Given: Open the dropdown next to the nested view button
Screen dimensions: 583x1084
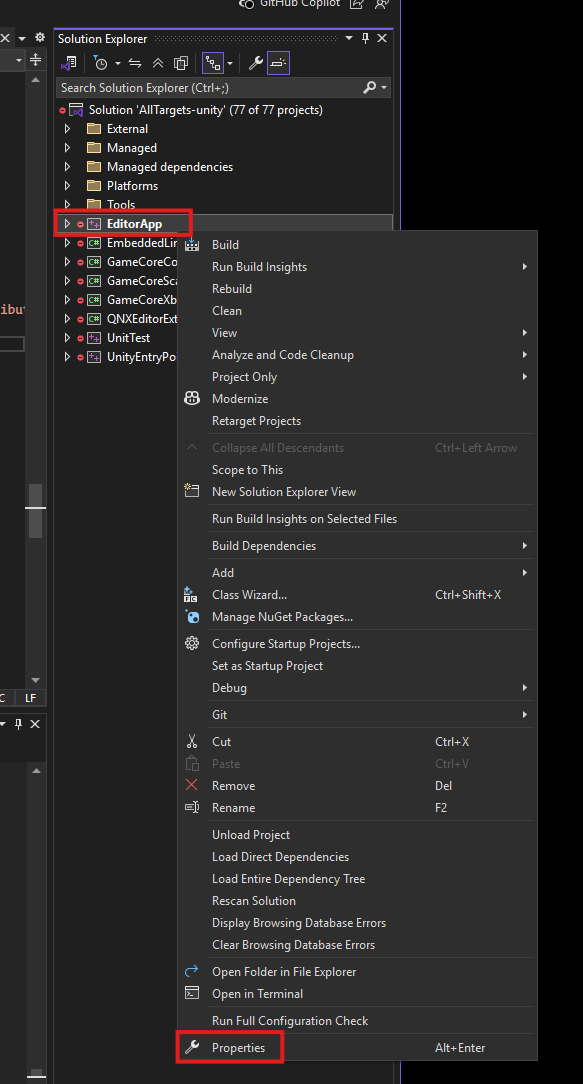Looking at the screenshot, I should click(230, 64).
